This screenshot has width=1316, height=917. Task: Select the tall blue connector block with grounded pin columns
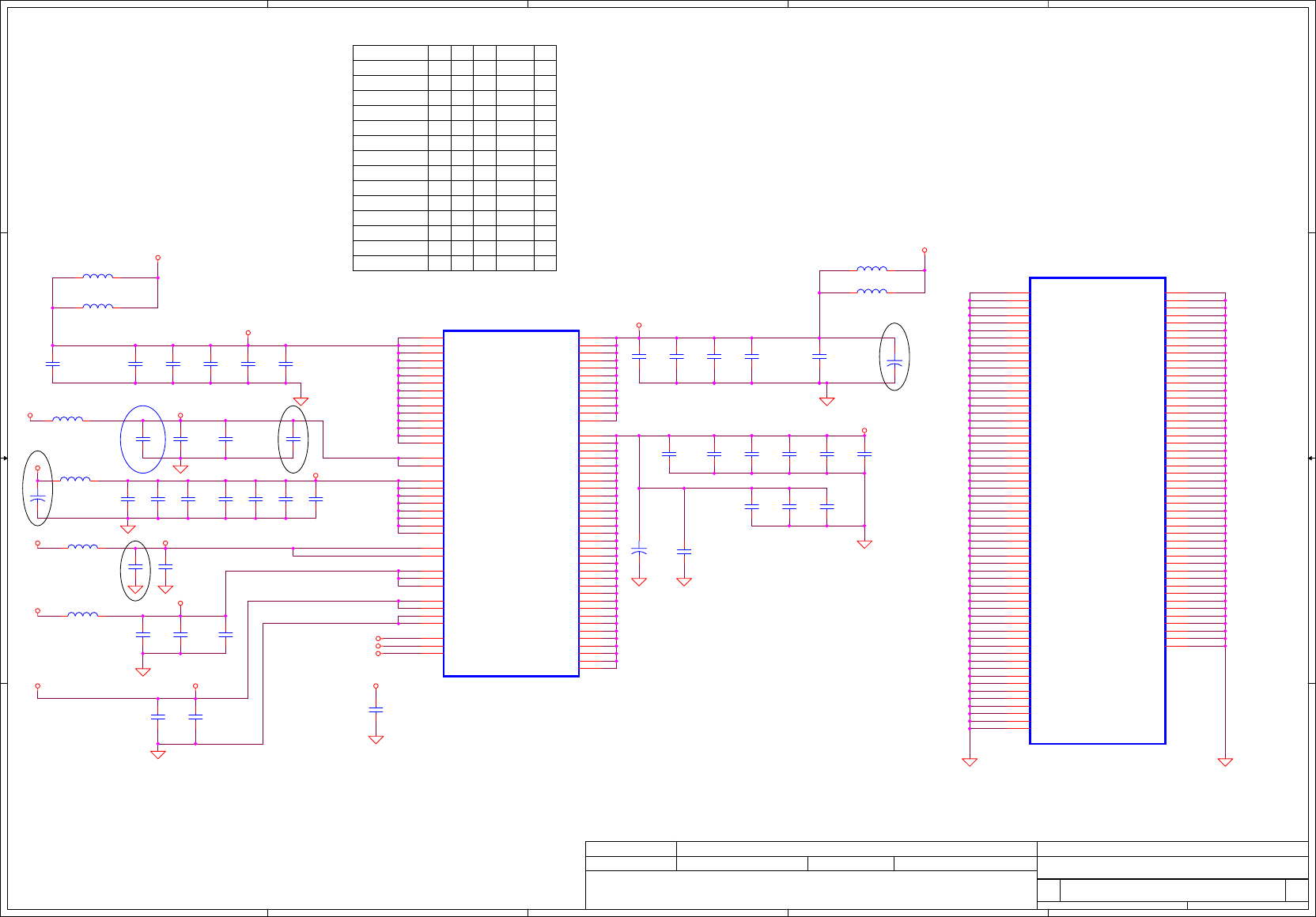(1097, 511)
